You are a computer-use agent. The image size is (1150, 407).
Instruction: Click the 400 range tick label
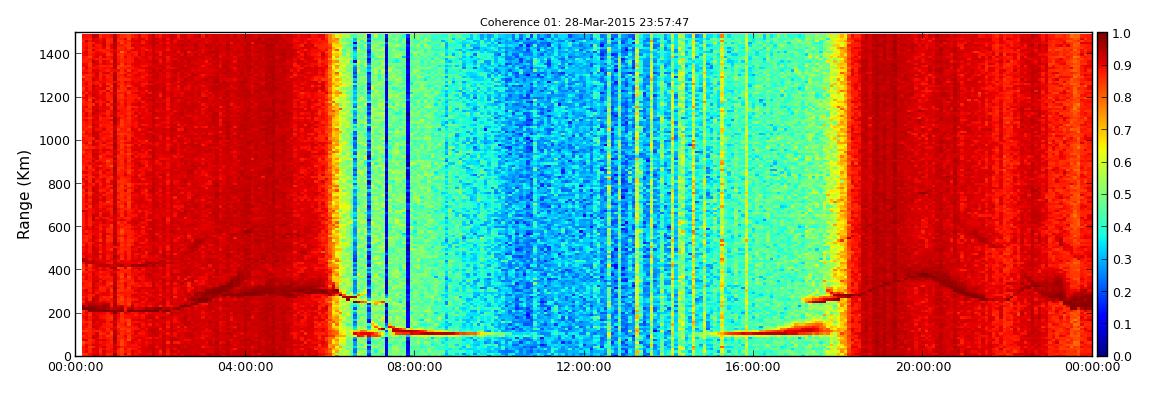[x=59, y=271]
